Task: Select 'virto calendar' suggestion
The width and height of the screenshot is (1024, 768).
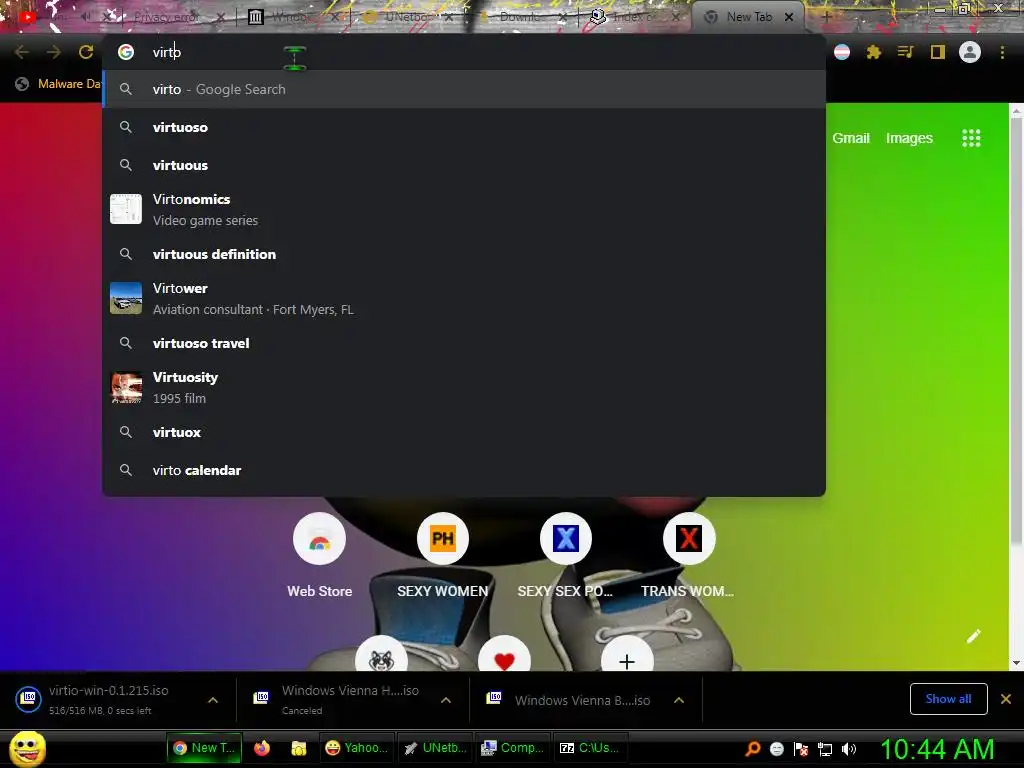Action: pyautogui.click(x=464, y=470)
